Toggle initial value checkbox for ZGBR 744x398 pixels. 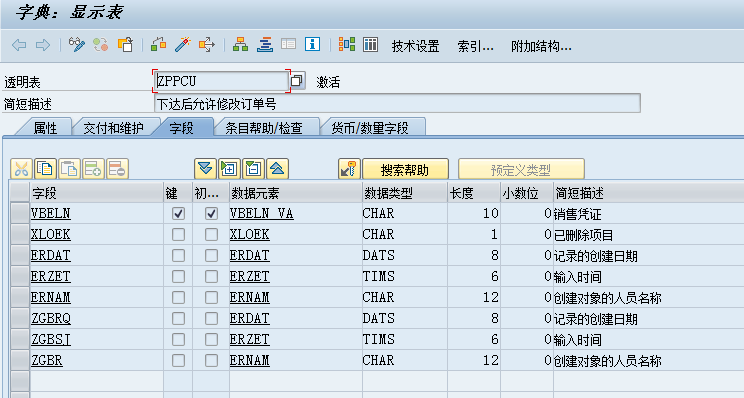tap(211, 361)
